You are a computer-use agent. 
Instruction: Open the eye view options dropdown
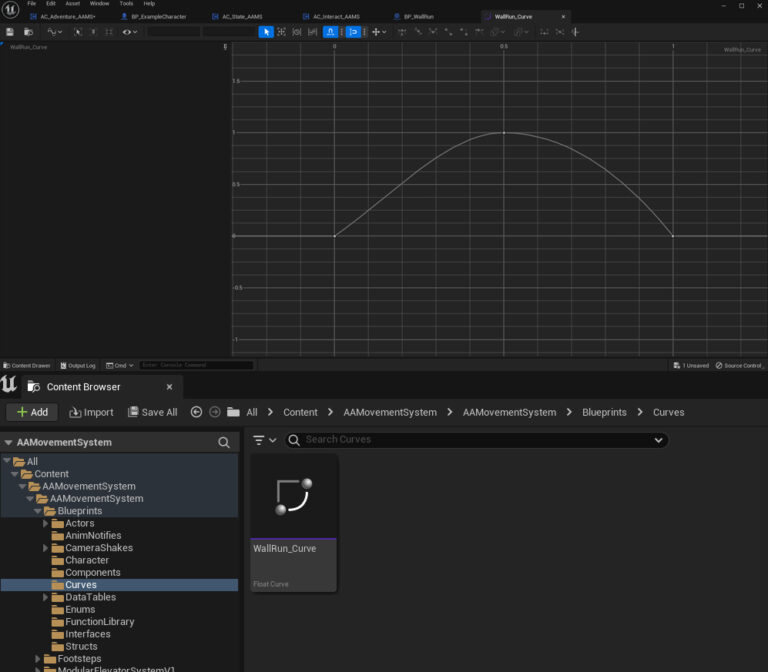click(x=130, y=32)
